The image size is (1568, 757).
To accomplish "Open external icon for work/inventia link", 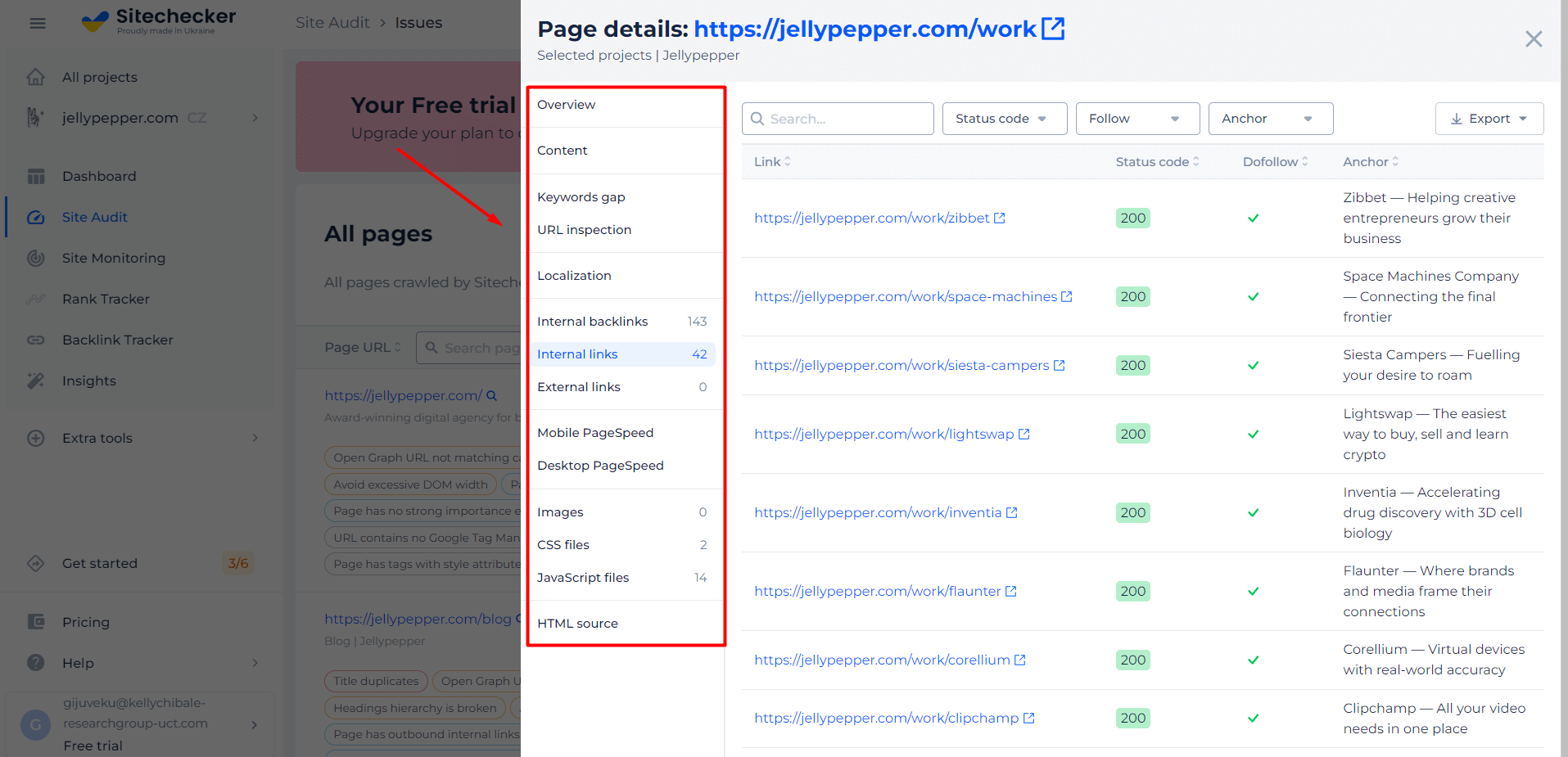I will (1012, 512).
